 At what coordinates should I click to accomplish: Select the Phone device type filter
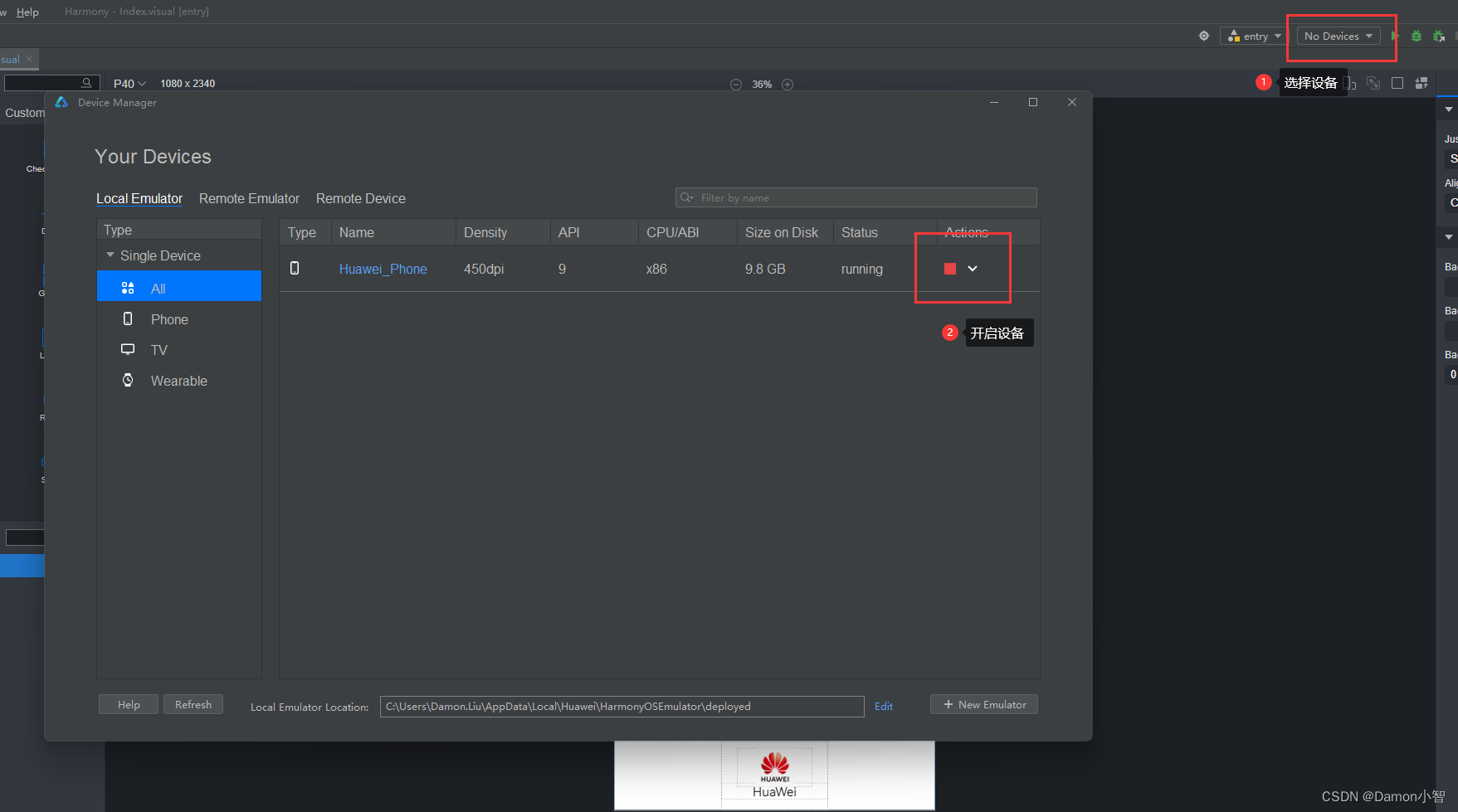169,319
